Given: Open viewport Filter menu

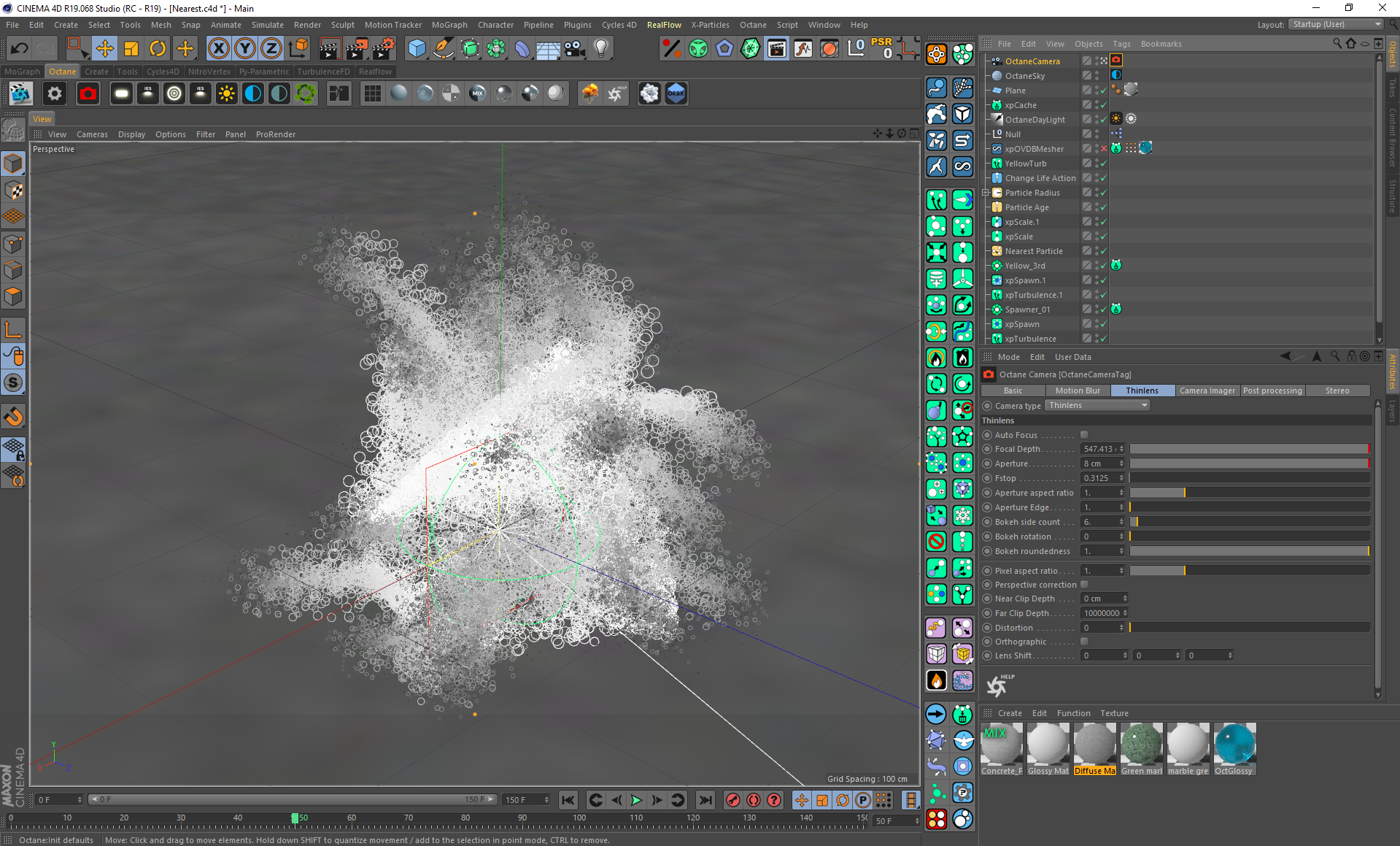Looking at the screenshot, I should click(206, 134).
